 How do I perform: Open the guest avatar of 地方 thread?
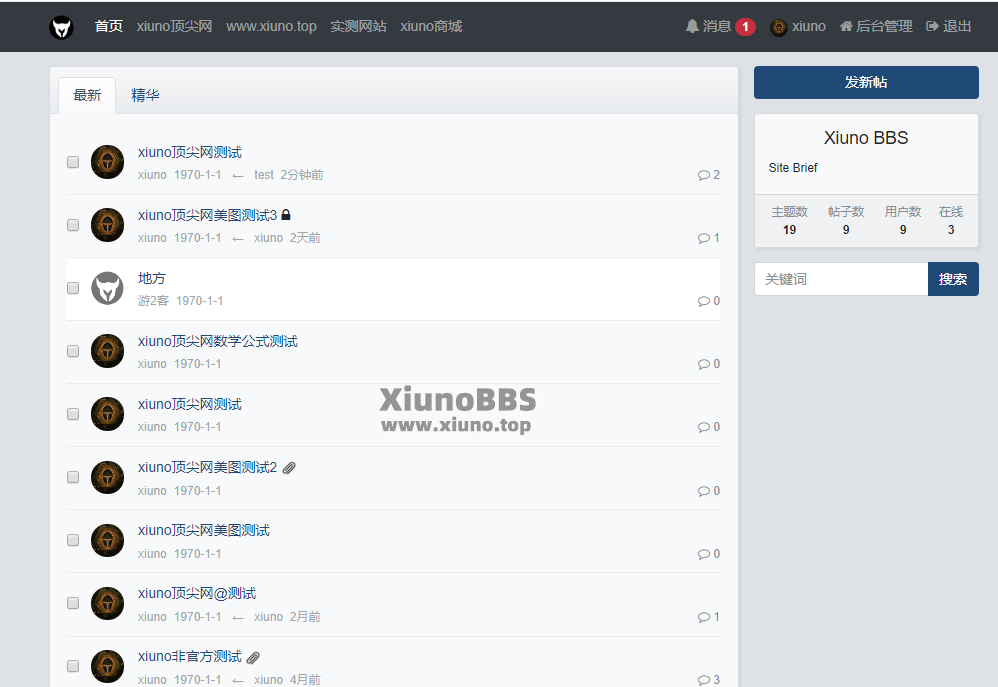(x=108, y=288)
